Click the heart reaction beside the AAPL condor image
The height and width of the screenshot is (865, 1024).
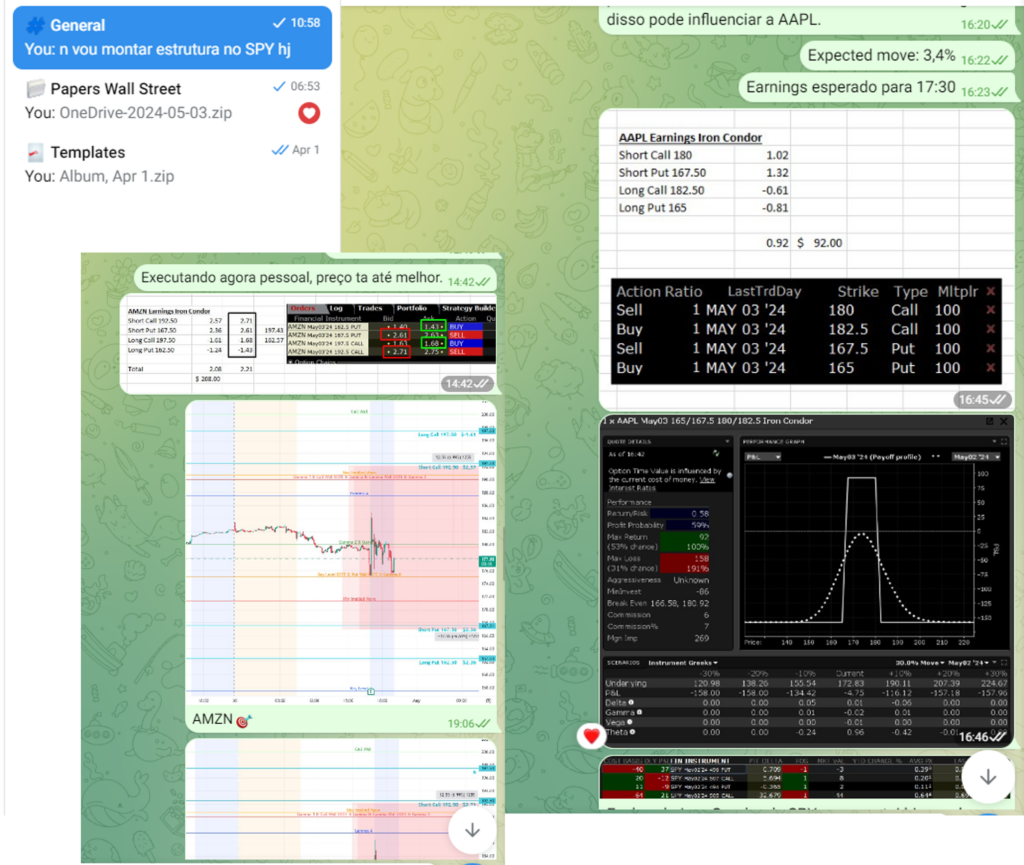[x=592, y=737]
